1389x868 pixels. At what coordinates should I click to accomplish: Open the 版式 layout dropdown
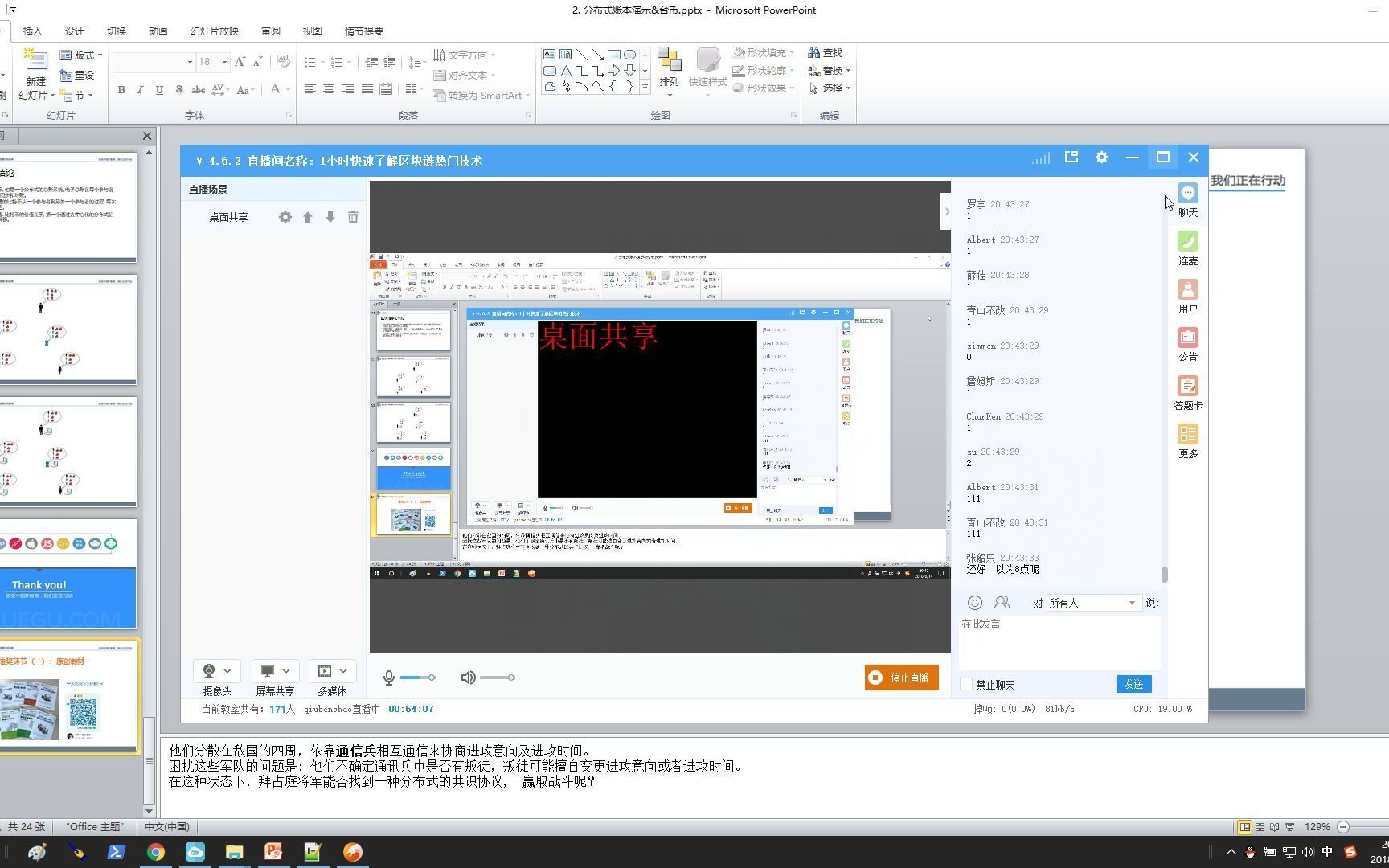pos(81,55)
